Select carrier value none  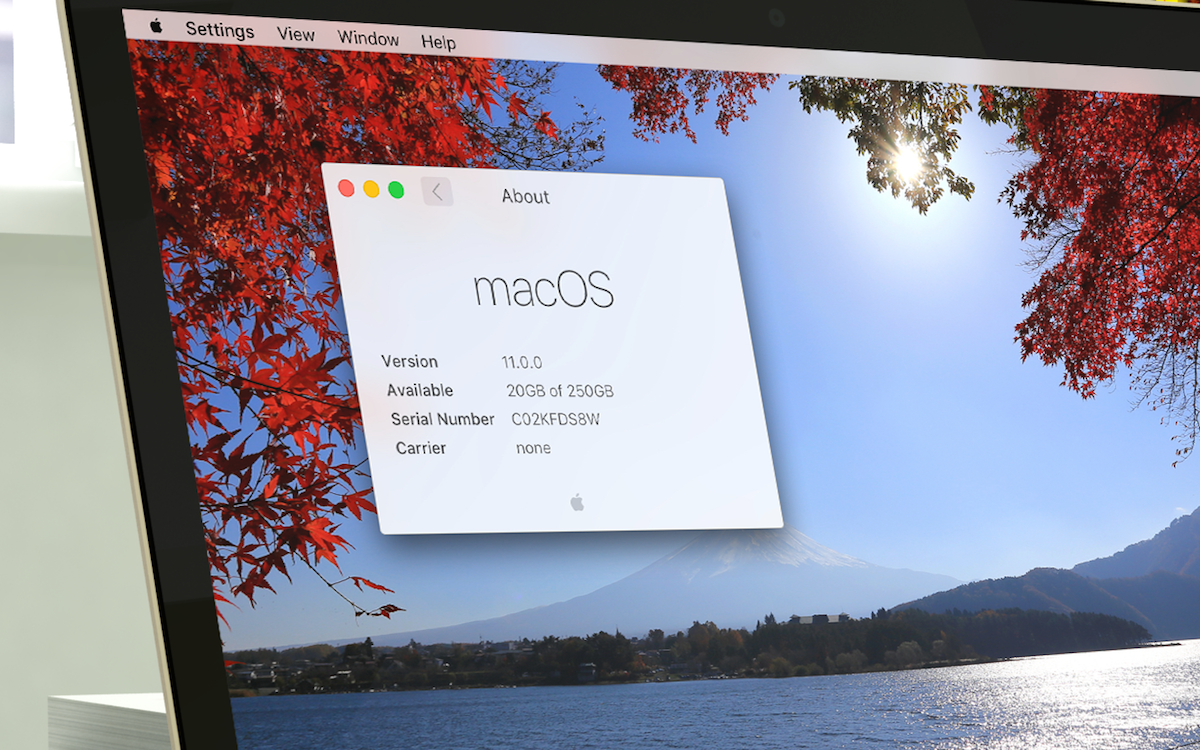click(533, 448)
